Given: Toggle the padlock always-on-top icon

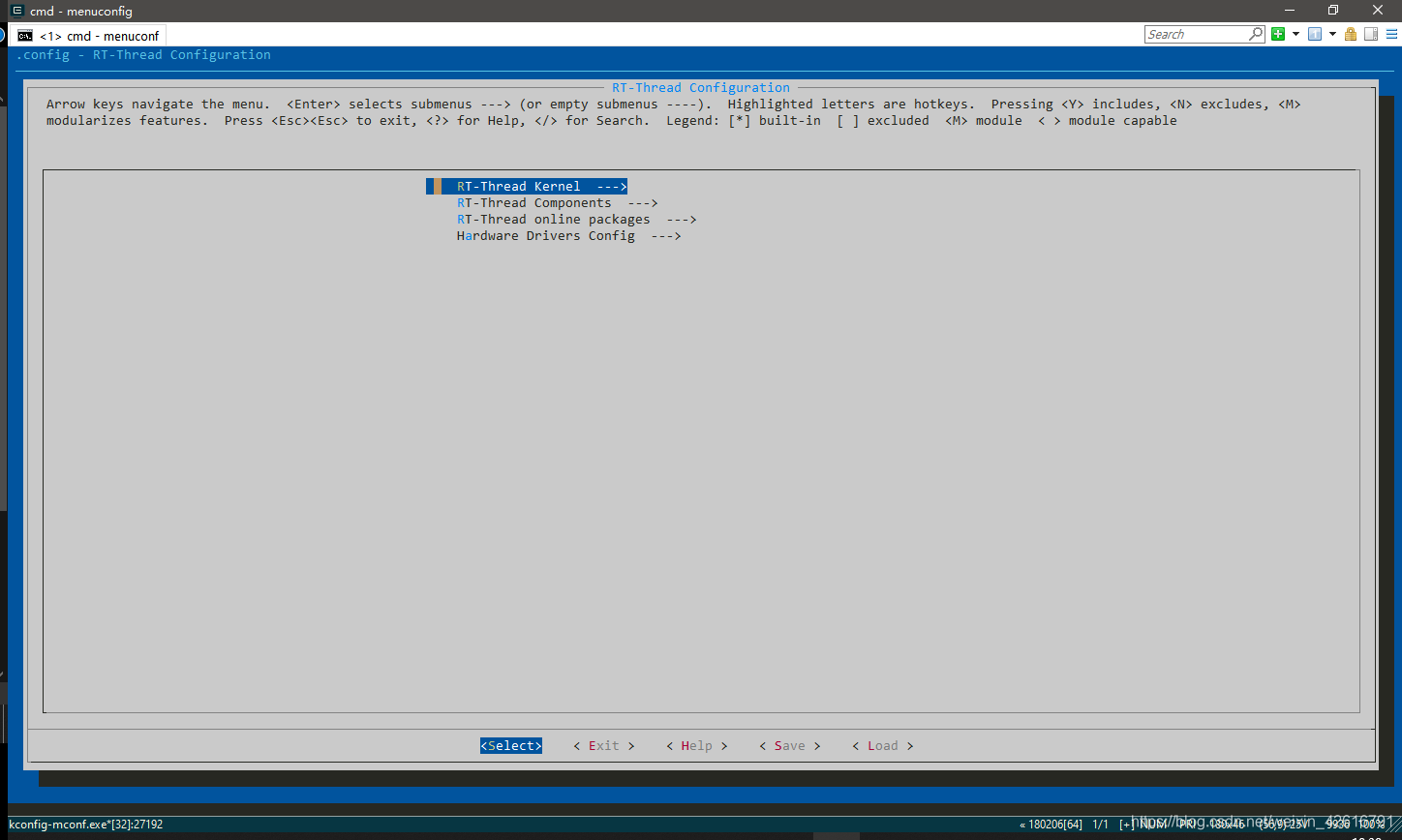Looking at the screenshot, I should pos(1351,34).
